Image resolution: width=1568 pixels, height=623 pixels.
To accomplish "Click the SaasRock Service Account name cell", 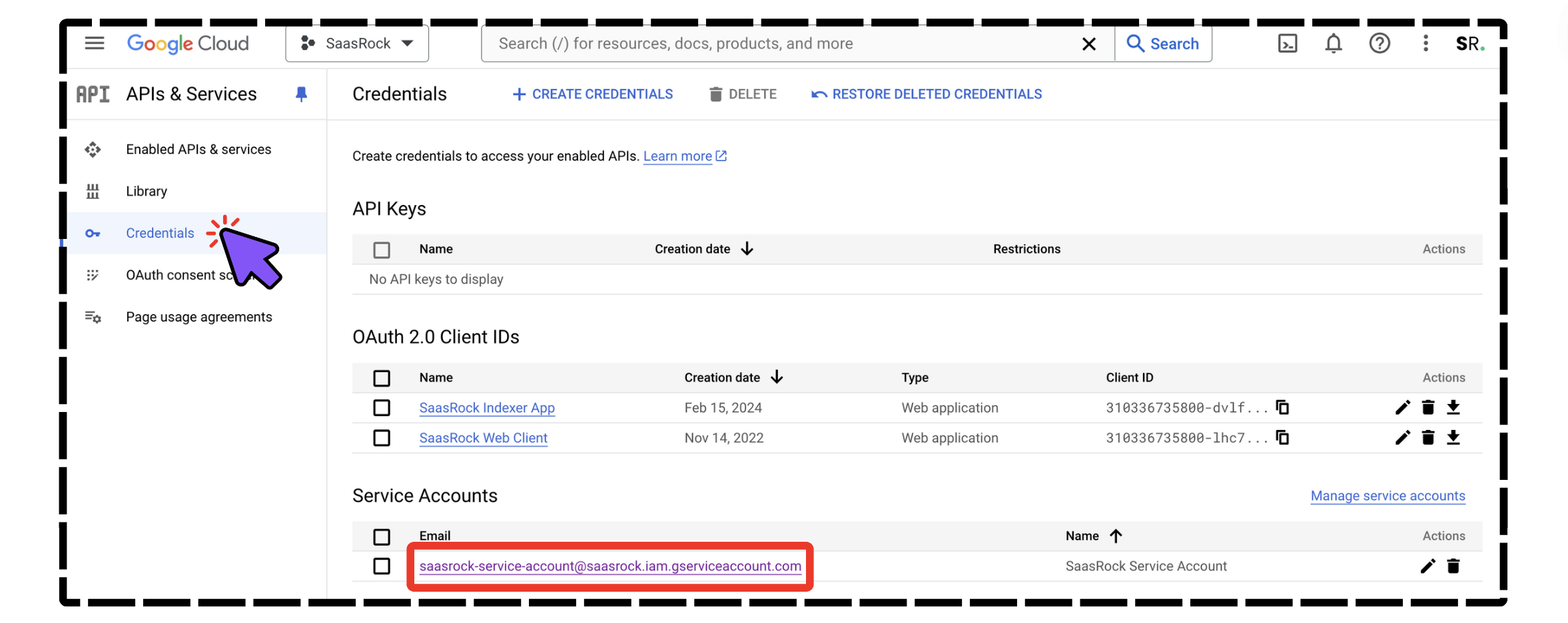I will [1146, 566].
